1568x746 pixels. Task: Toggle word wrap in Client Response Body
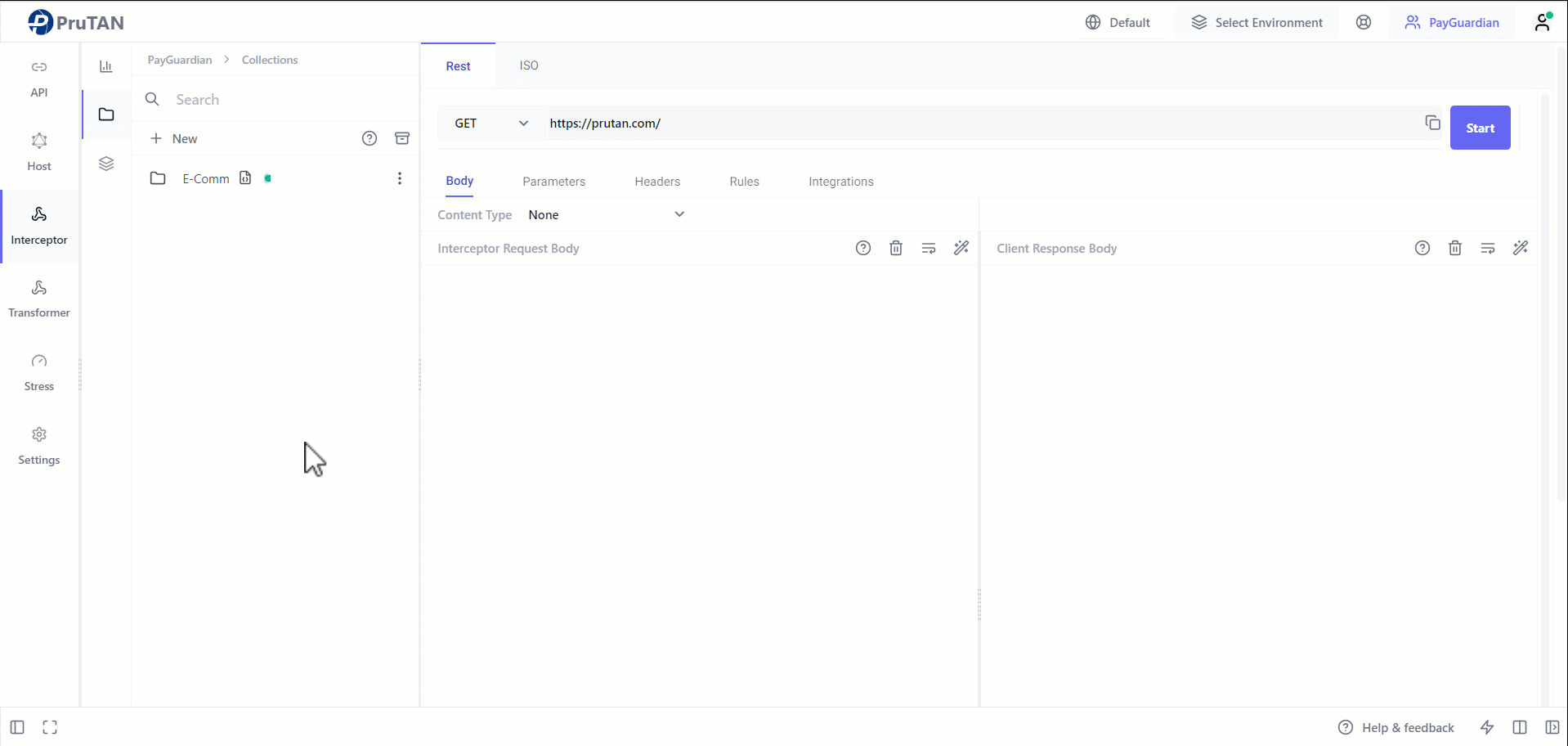pyautogui.click(x=1488, y=248)
